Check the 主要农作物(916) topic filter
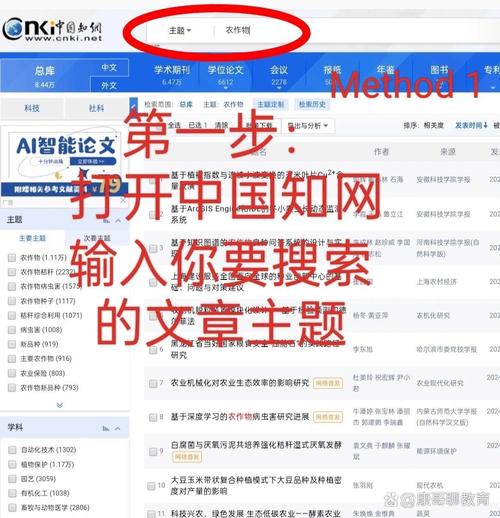 pyautogui.click(x=12, y=359)
